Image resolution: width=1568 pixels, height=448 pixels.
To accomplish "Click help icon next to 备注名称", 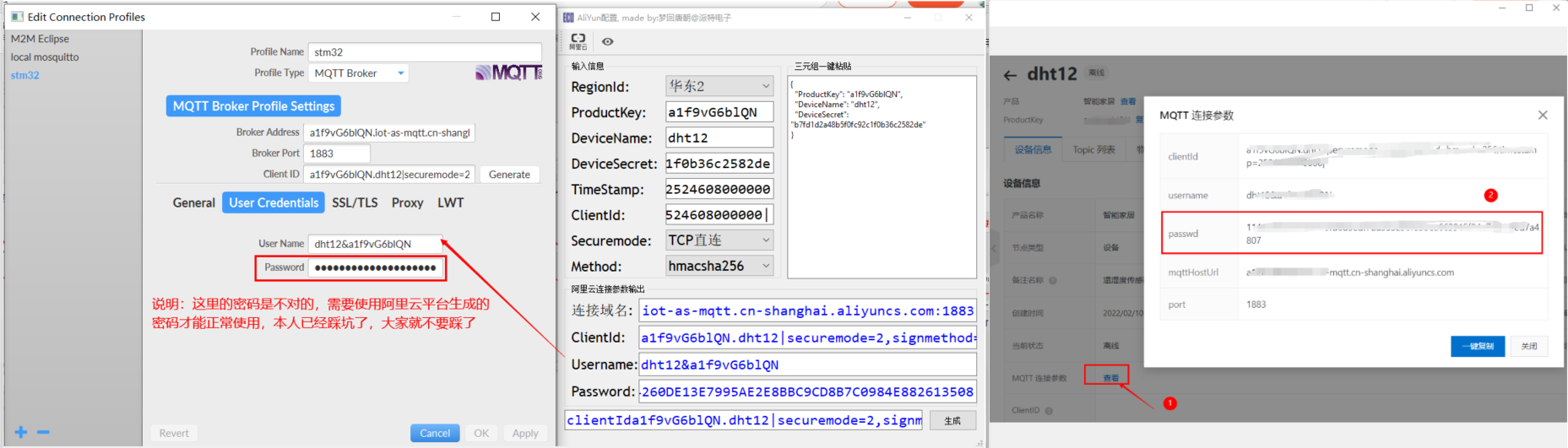I will [1053, 280].
